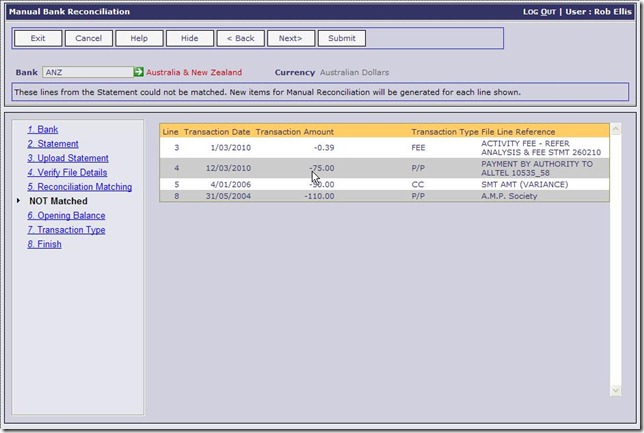Click into the Bank input field
Image resolution: width=644 pixels, height=433 pixels.
coord(88,73)
